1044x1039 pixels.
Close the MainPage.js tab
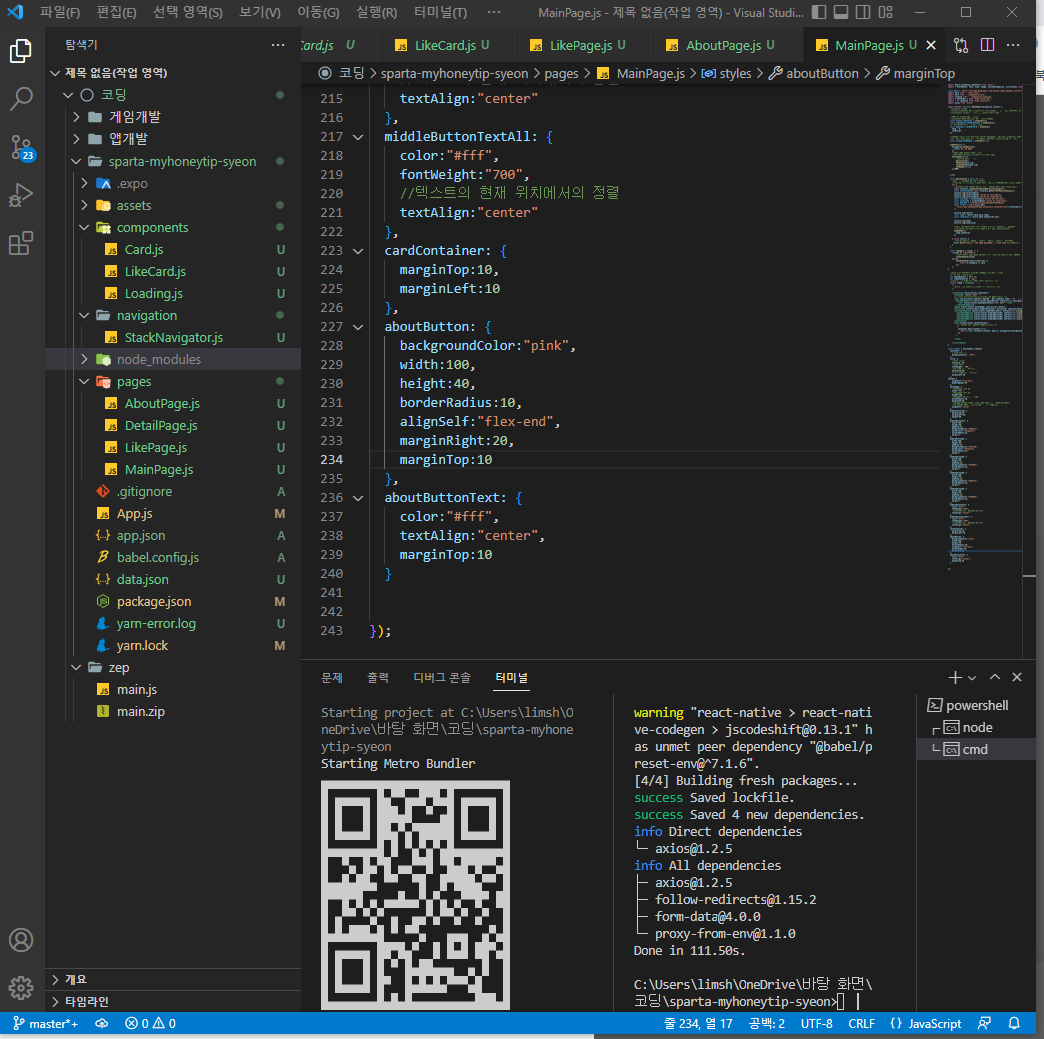point(931,45)
